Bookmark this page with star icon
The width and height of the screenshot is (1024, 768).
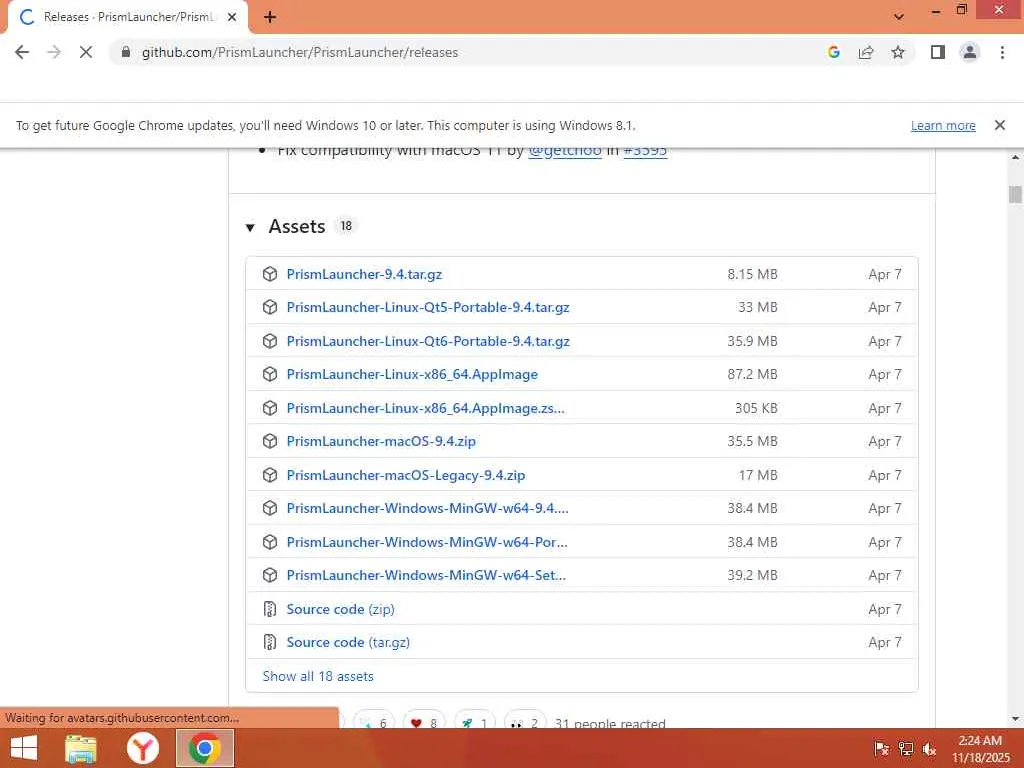coord(898,52)
